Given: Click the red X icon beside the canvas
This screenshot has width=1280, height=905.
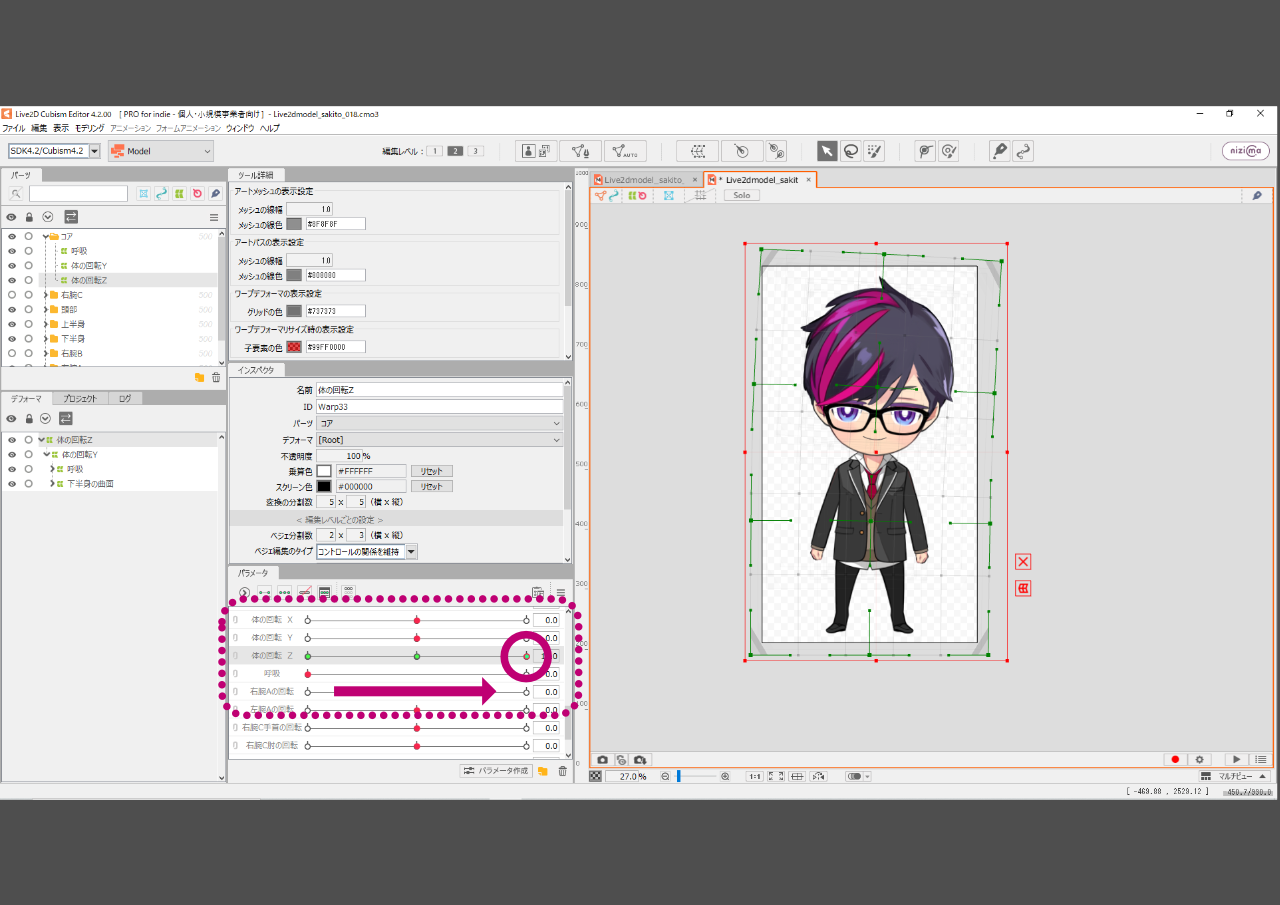Looking at the screenshot, I should pos(1023,561).
